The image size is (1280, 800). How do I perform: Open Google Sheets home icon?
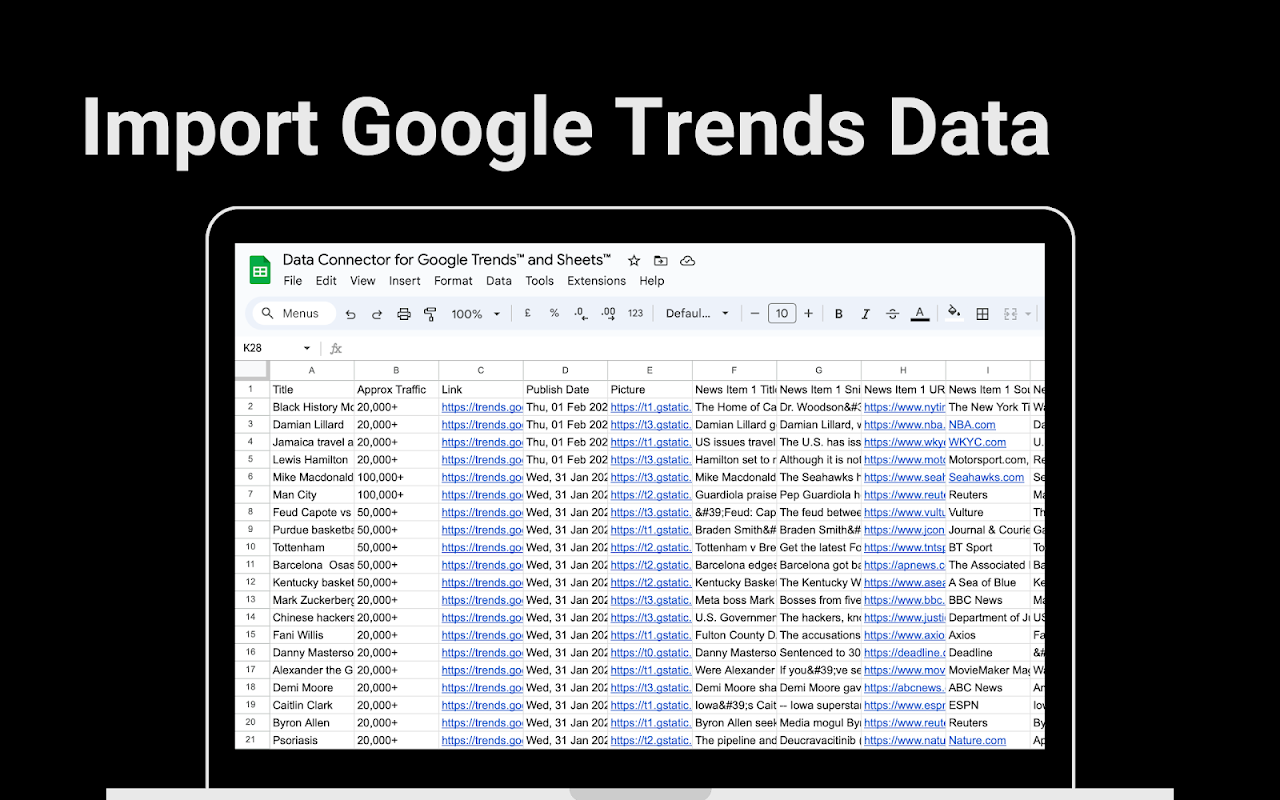260,270
